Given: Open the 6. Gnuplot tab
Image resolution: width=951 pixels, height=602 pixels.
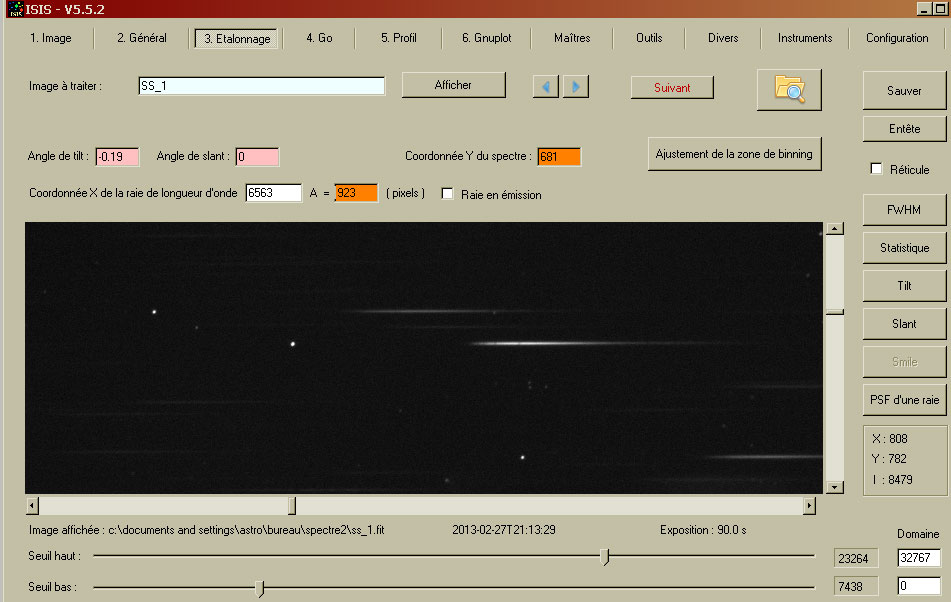Looking at the screenshot, I should pyautogui.click(x=486, y=38).
